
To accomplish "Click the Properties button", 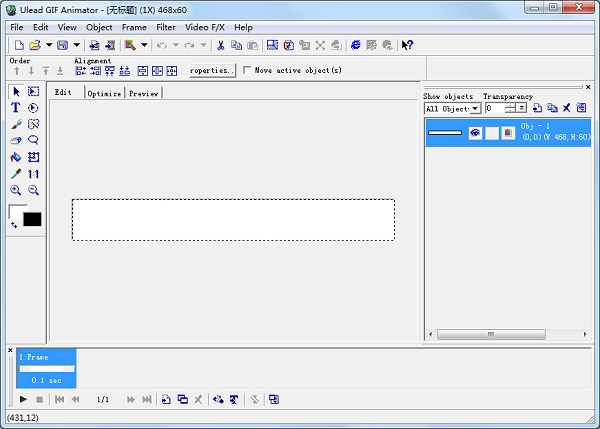I will 212,70.
